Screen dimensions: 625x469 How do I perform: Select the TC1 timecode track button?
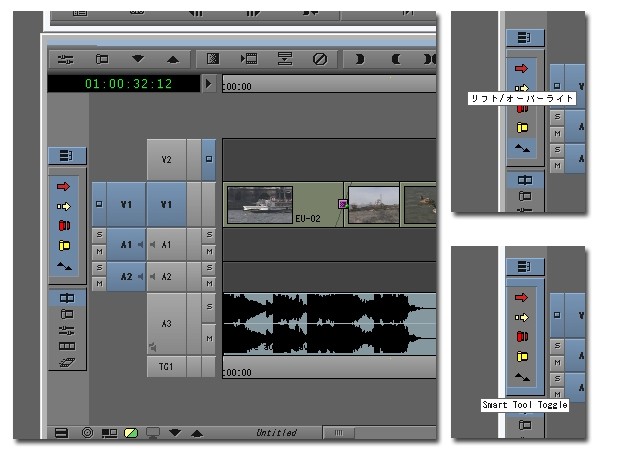click(166, 367)
